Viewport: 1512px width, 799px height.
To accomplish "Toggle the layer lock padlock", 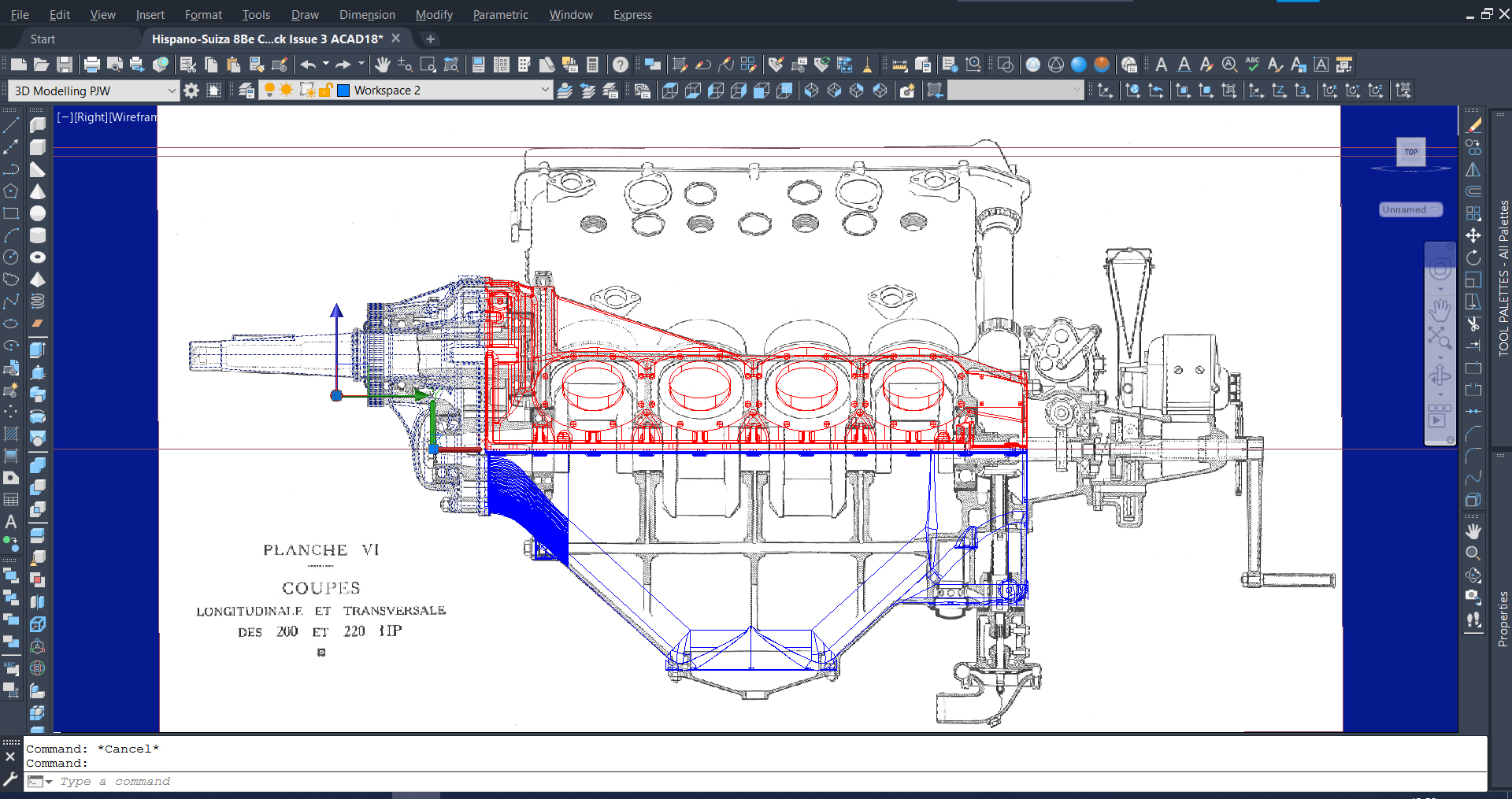I will (325, 91).
